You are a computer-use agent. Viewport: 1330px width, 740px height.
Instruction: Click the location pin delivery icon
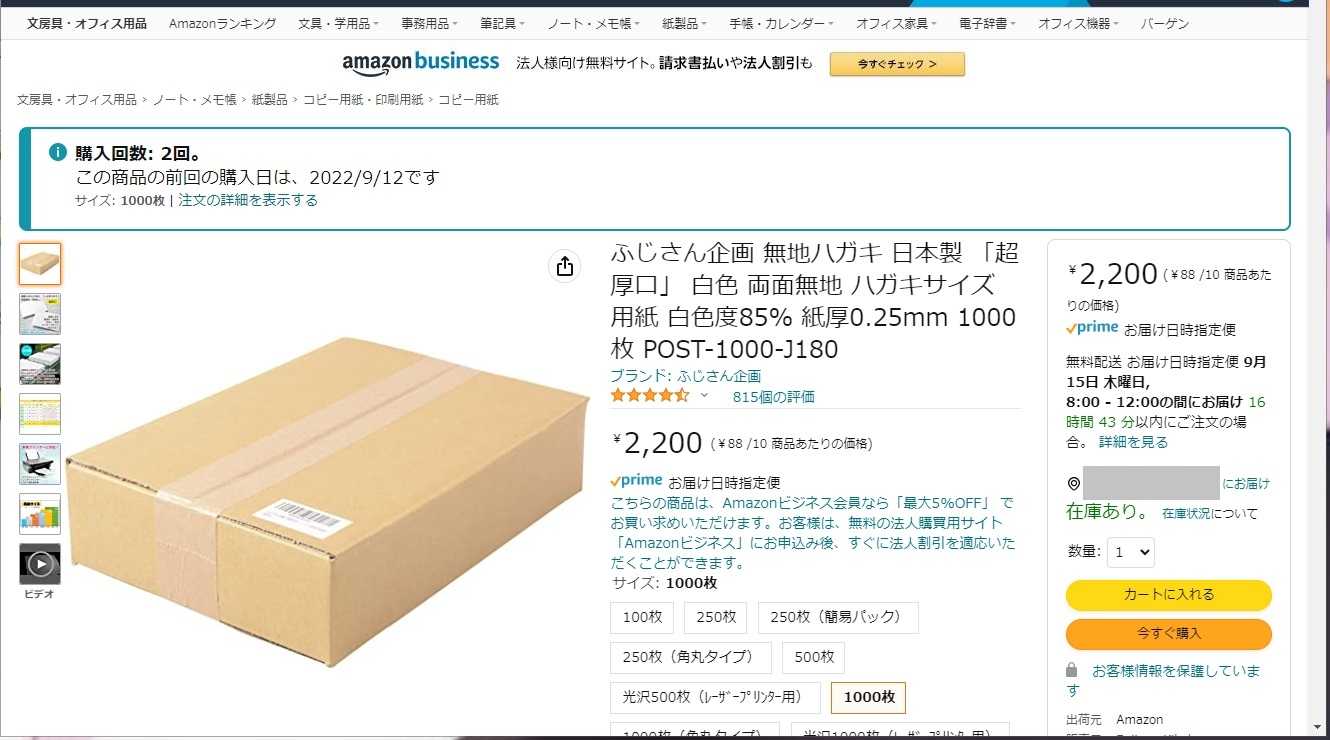pyautogui.click(x=1073, y=484)
